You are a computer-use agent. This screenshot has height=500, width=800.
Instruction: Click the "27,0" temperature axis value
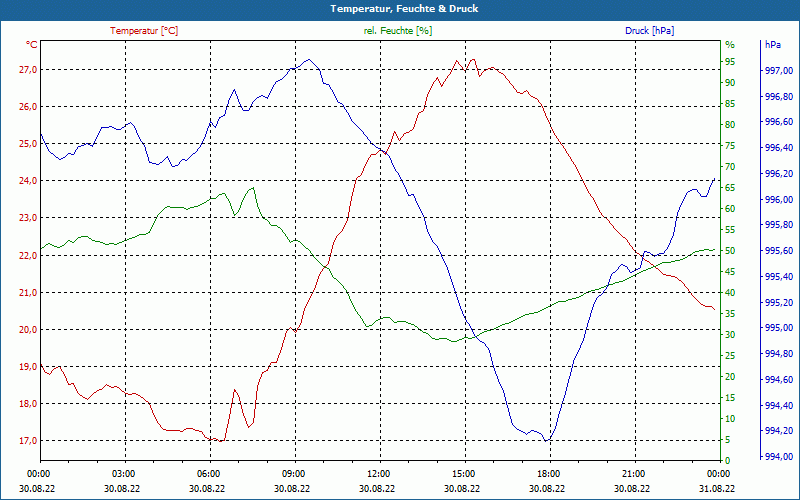28,70
